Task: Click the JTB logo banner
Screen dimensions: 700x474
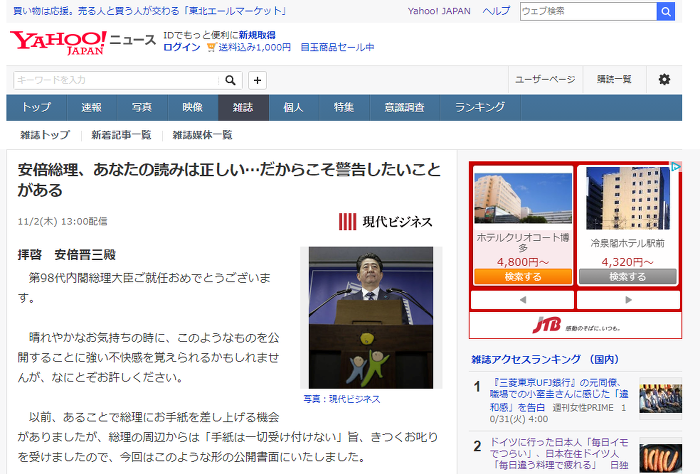Action: [575, 325]
